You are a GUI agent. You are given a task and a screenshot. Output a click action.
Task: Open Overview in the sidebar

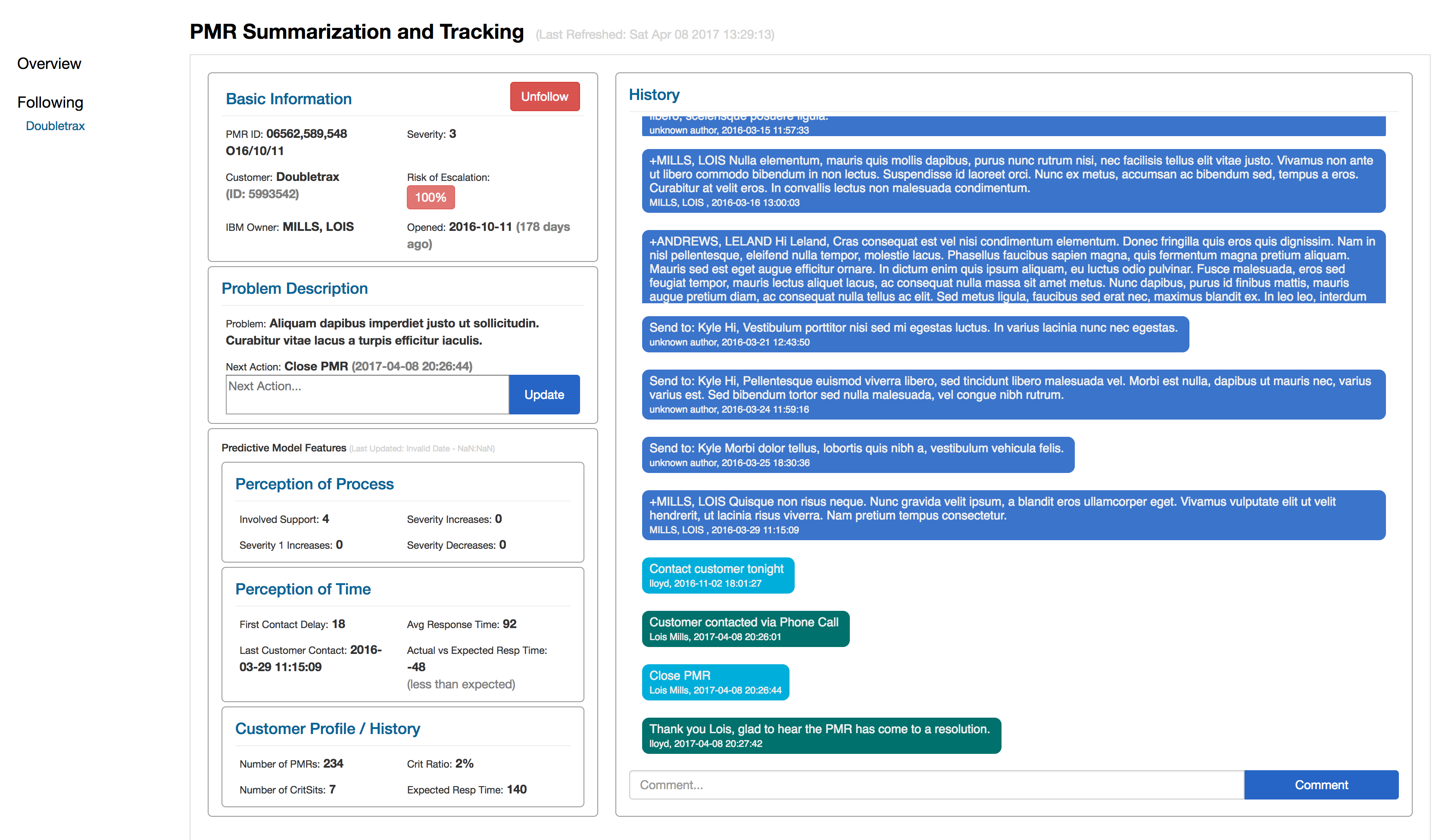coord(49,63)
